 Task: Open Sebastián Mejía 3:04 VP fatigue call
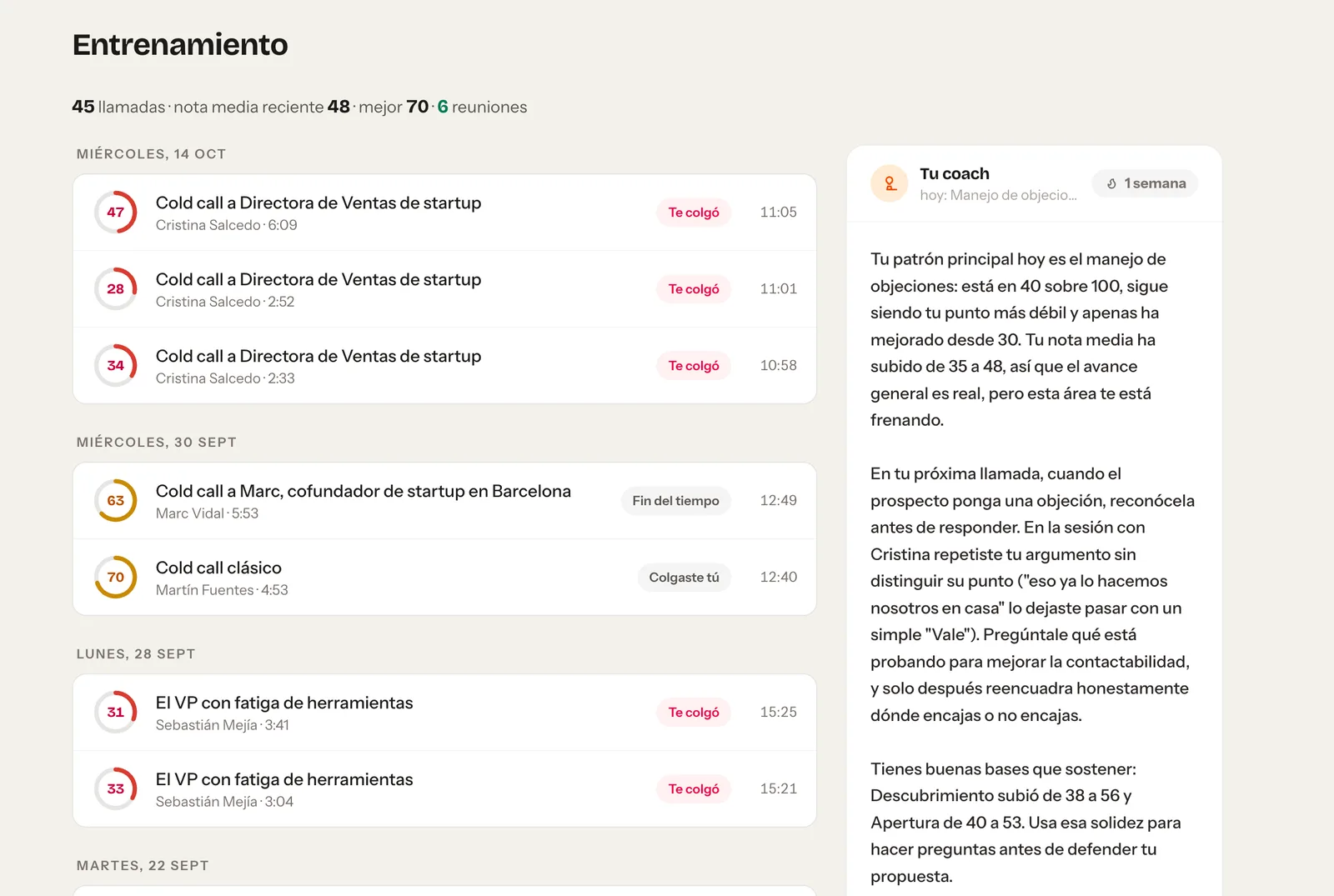pyautogui.click(x=444, y=789)
